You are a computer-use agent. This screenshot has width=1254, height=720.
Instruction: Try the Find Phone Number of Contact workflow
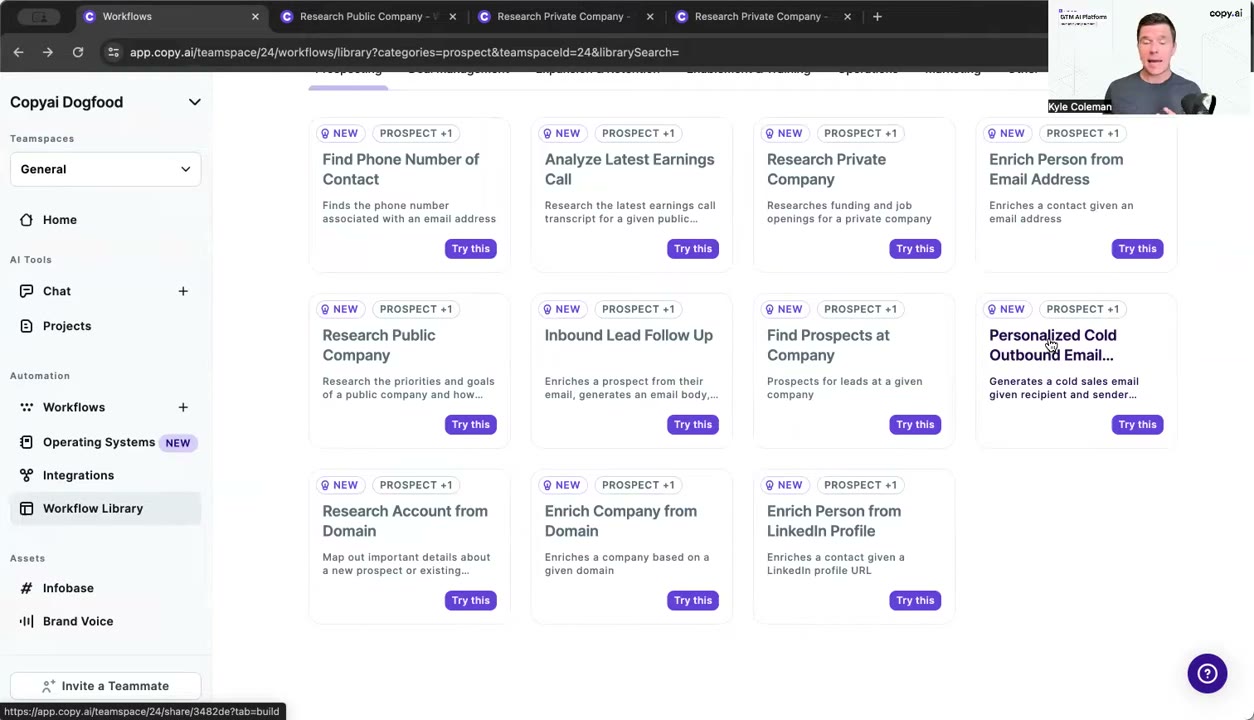click(470, 248)
